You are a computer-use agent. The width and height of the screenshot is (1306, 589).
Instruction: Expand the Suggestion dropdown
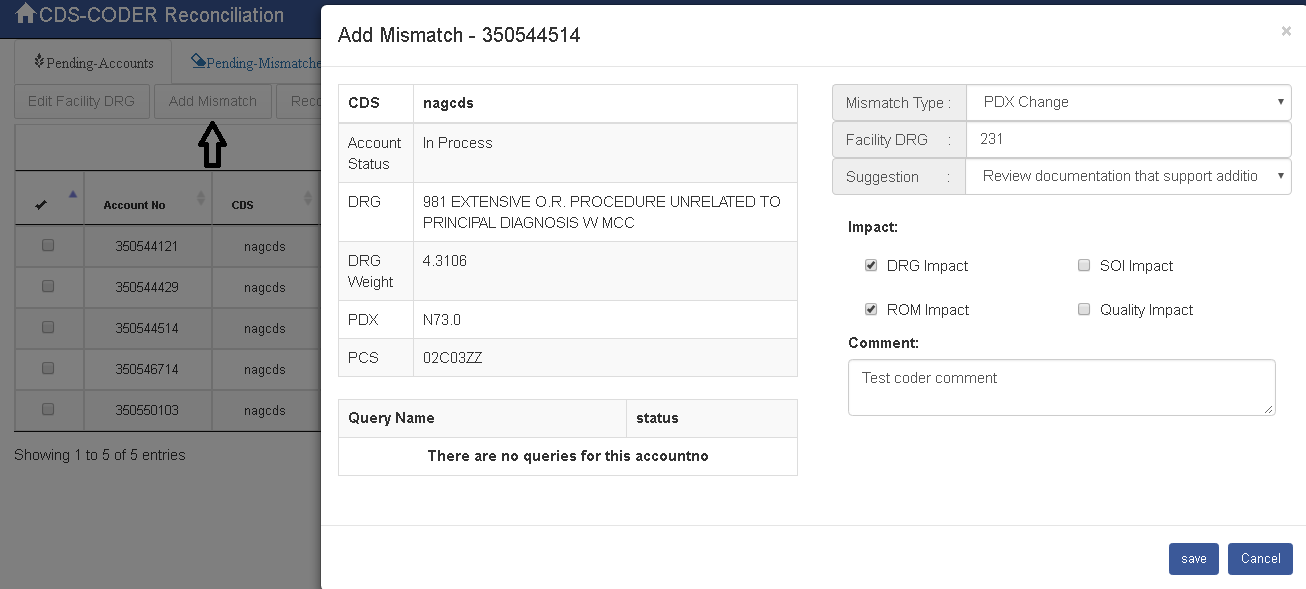1129,176
